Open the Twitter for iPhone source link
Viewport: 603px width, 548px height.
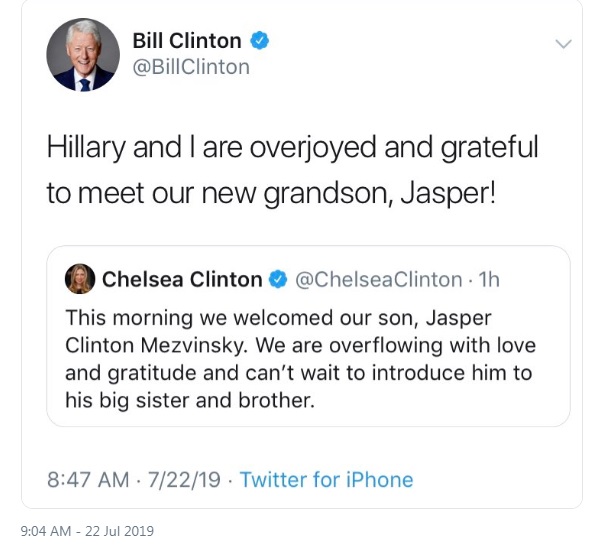point(326,480)
